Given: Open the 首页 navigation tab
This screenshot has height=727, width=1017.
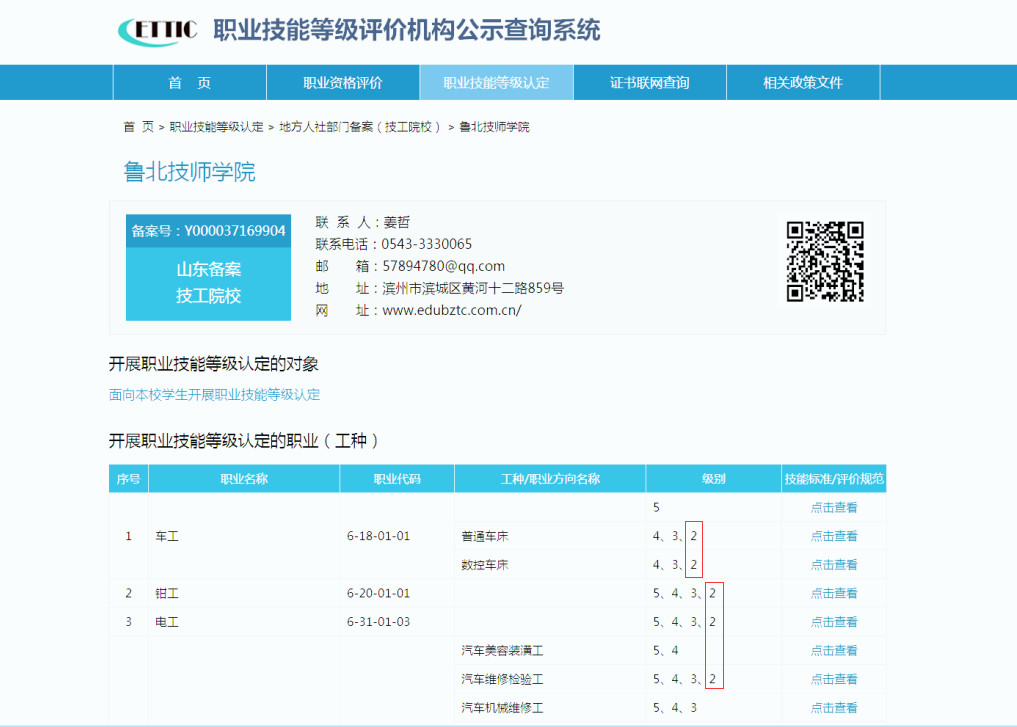Looking at the screenshot, I should click(189, 82).
